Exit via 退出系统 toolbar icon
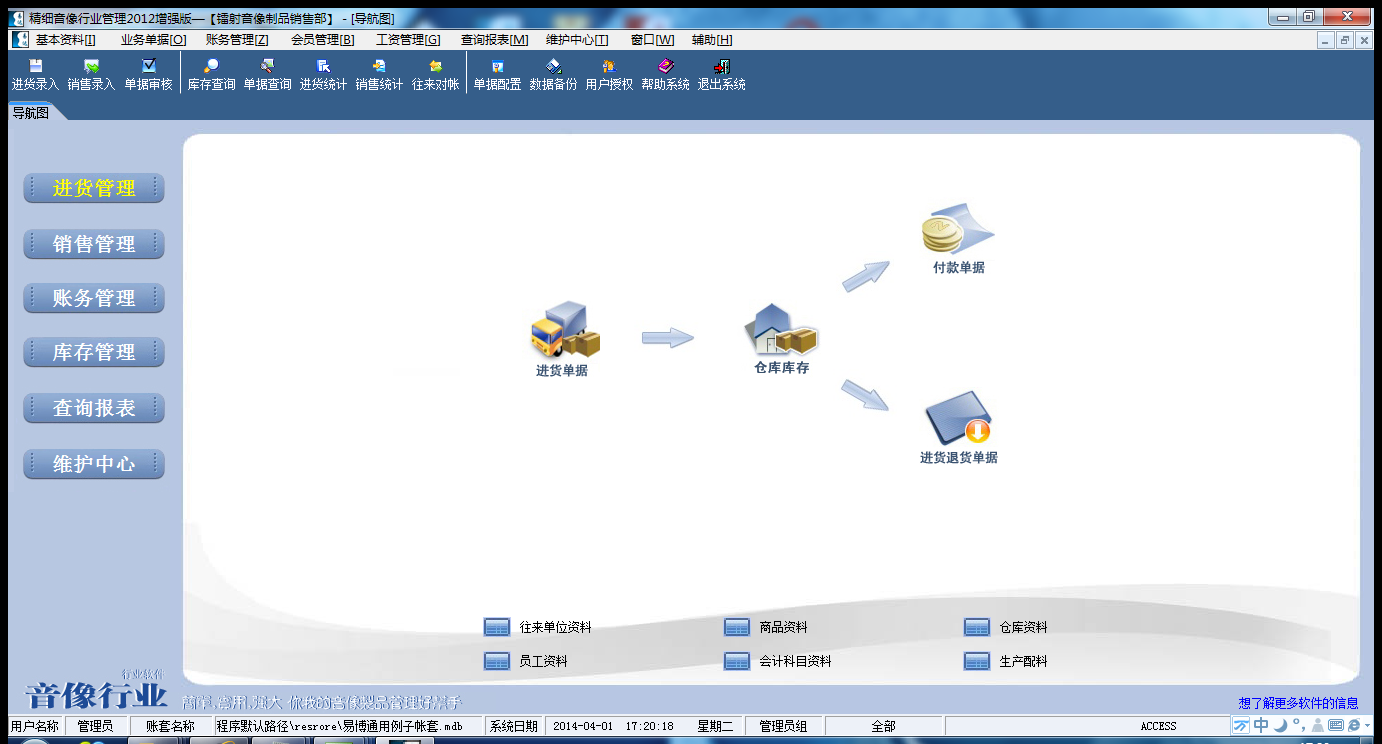The image size is (1382, 744). coord(721,75)
